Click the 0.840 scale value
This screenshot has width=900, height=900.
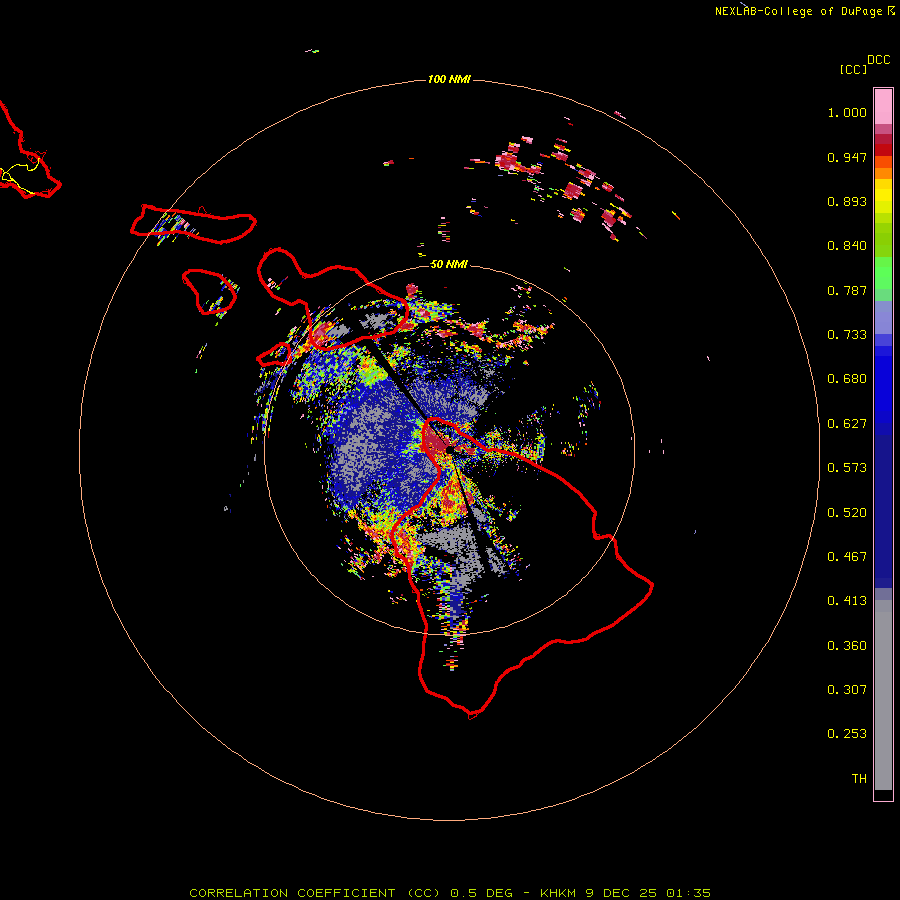click(847, 246)
